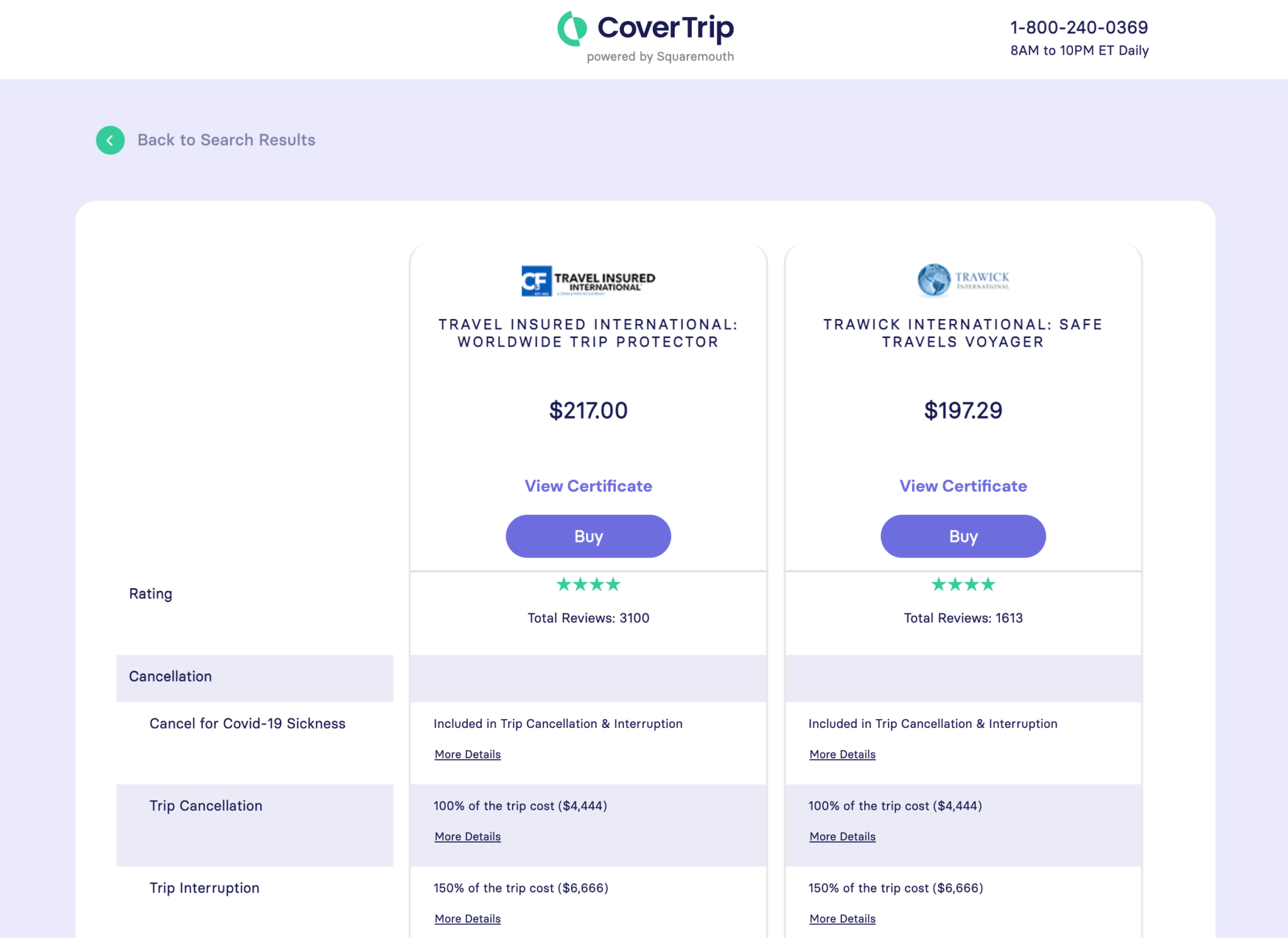The image size is (1288, 938).
Task: Open More Details for Travel Insured Trip Cancellation
Action: [x=467, y=836]
